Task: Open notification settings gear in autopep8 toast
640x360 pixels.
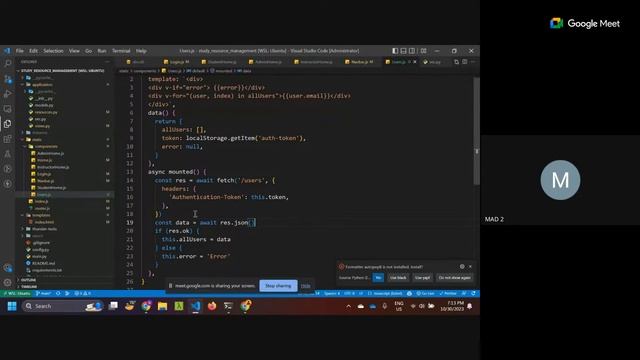Action: pos(462,267)
